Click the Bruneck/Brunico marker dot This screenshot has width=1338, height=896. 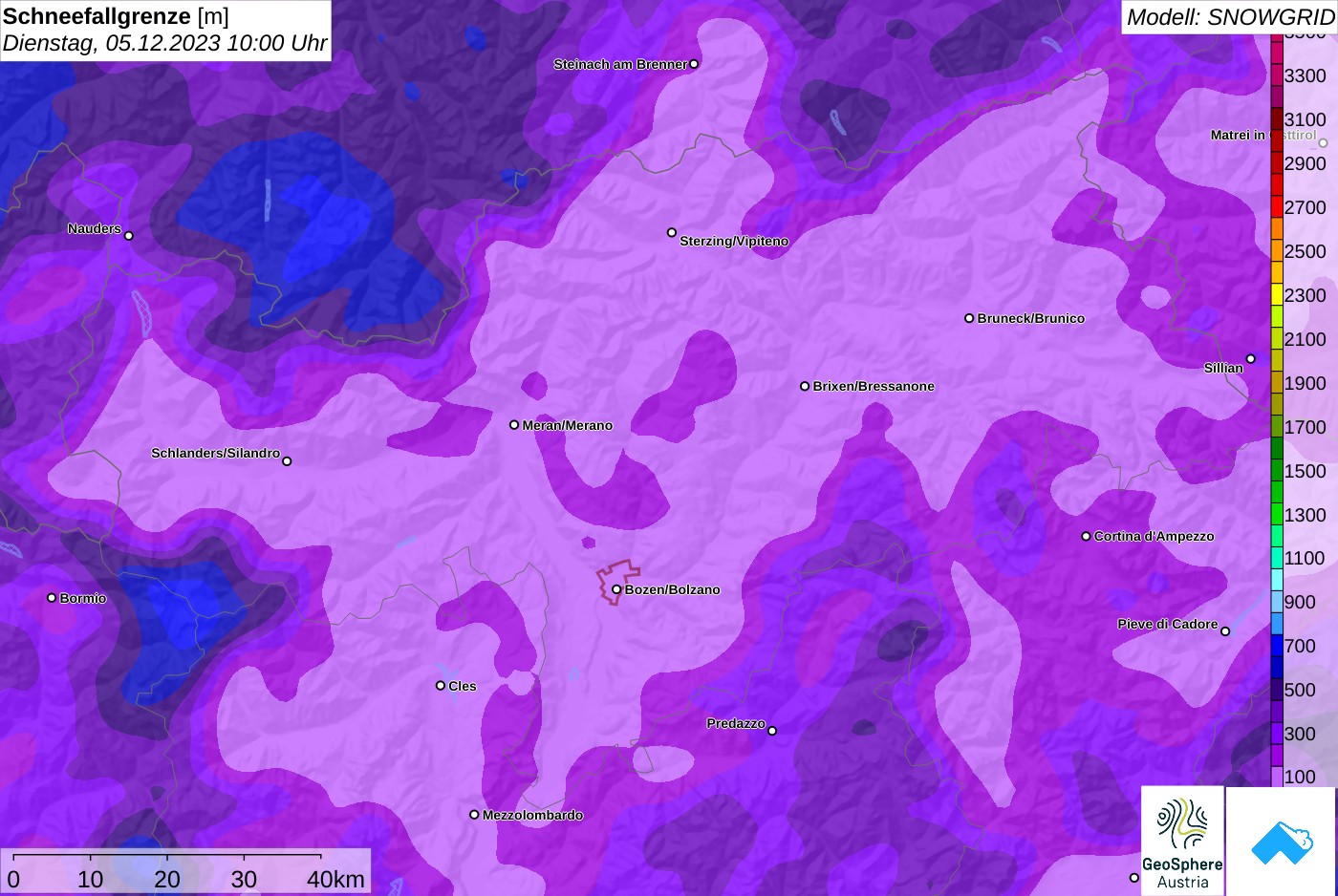(x=969, y=318)
